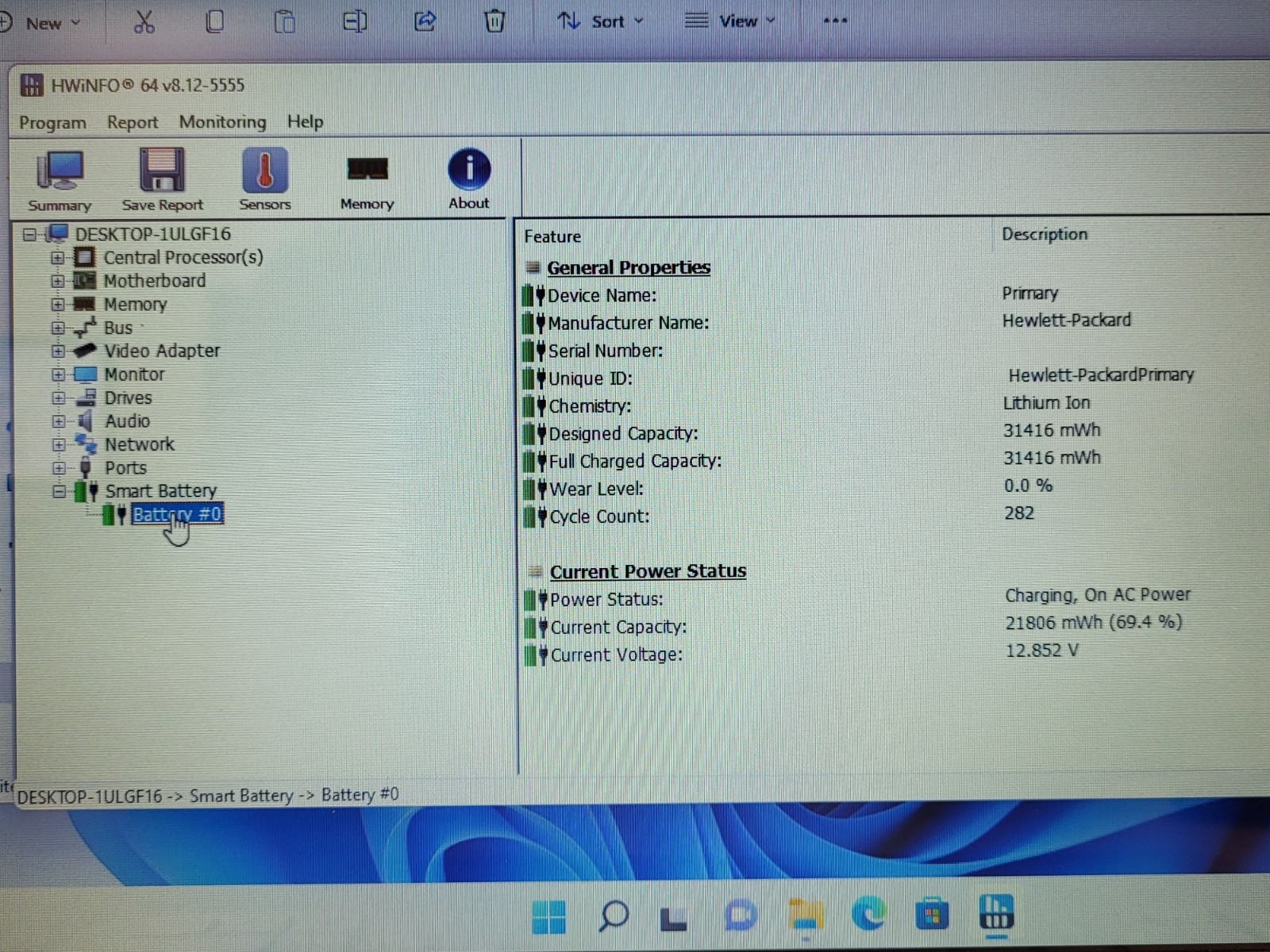Viewport: 1270px width, 952px height.
Task: Expand the Video Adapter node
Action: (57, 351)
